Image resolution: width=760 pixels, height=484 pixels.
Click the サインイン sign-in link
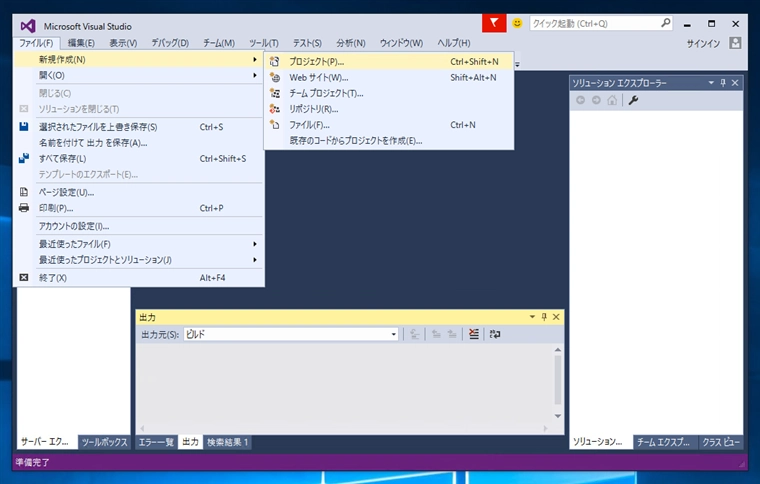(x=703, y=44)
